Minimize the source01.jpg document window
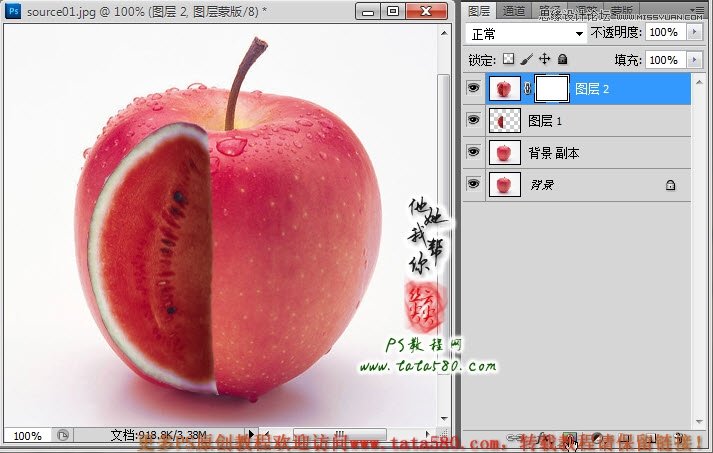This screenshot has height=453, width=713. point(368,11)
